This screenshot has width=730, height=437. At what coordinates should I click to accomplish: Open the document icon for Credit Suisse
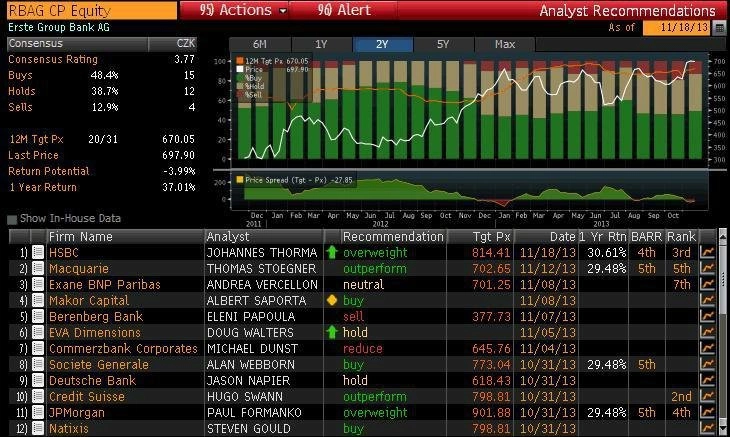38,397
